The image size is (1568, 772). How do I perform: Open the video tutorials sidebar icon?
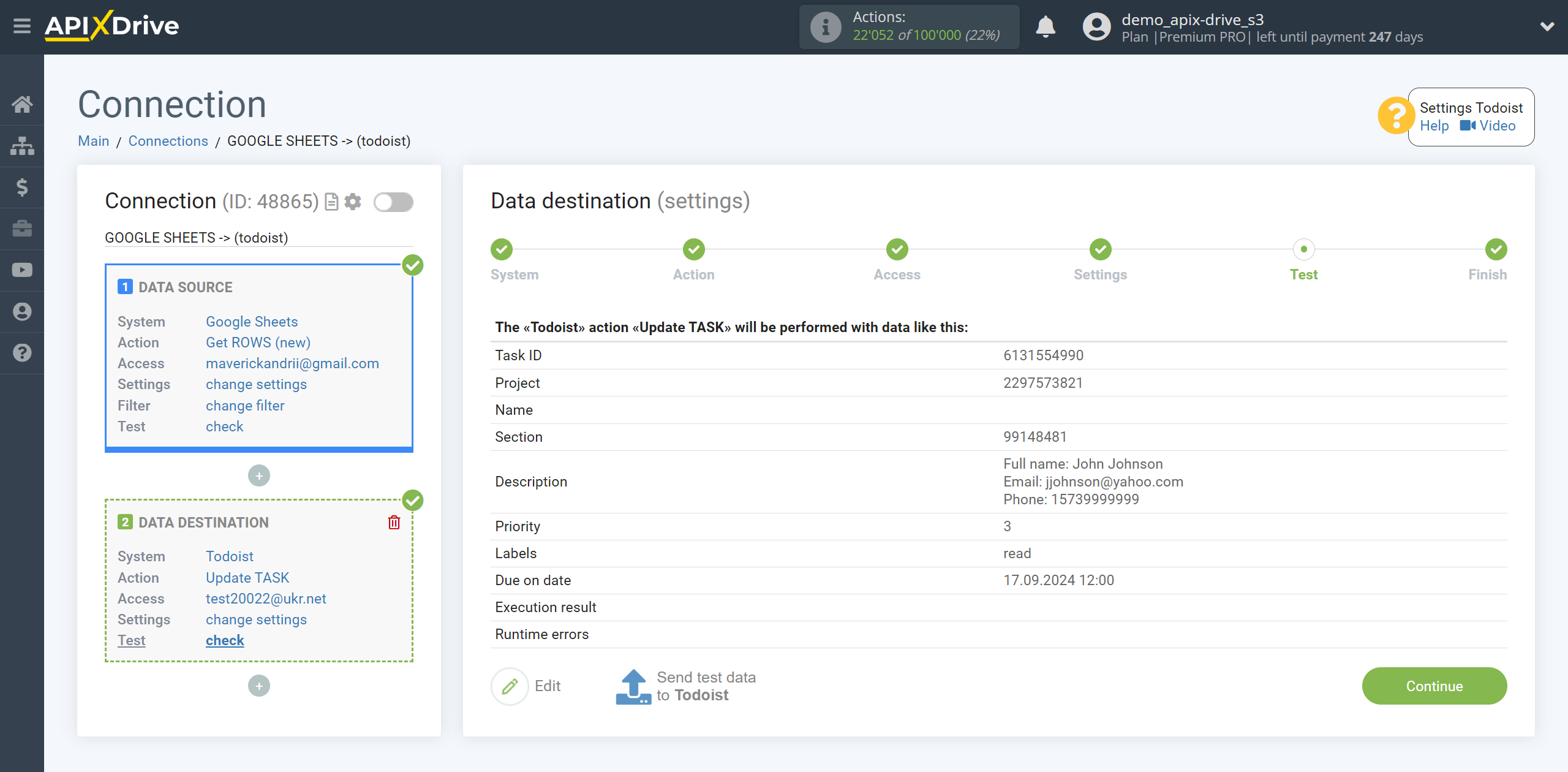22,270
